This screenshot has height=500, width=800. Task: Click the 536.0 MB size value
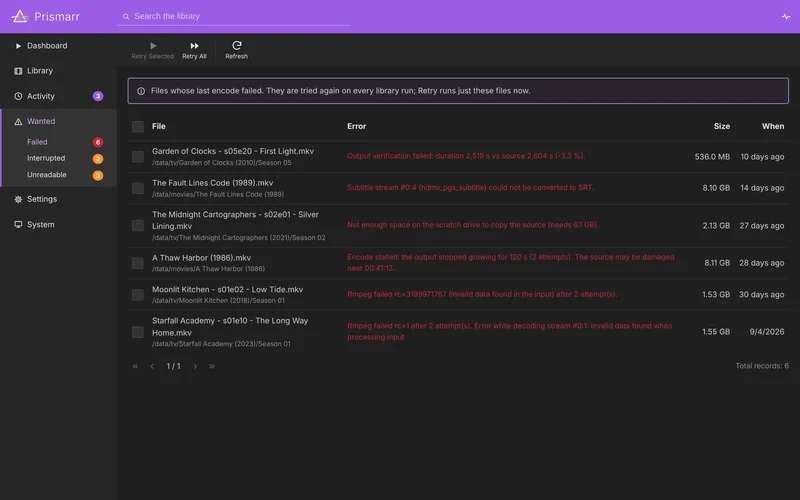coord(712,157)
